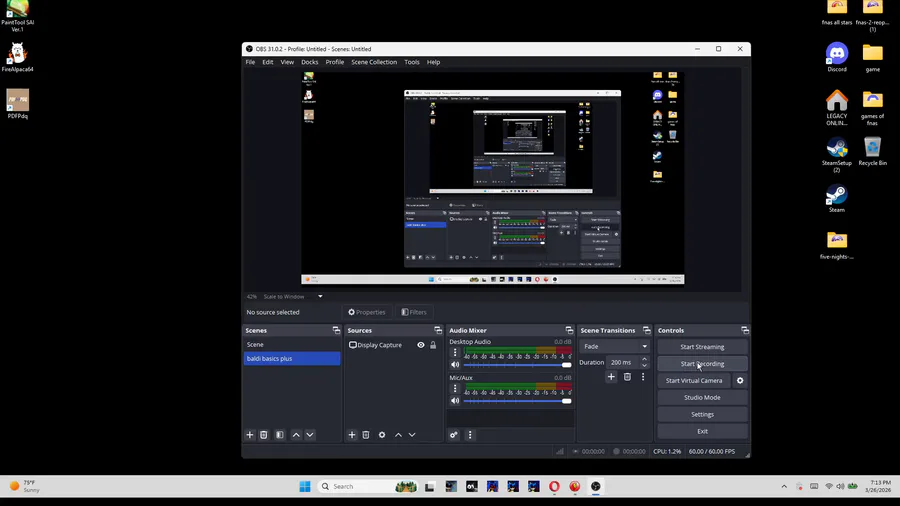Undock the Audio Mixer panel

click(569, 330)
